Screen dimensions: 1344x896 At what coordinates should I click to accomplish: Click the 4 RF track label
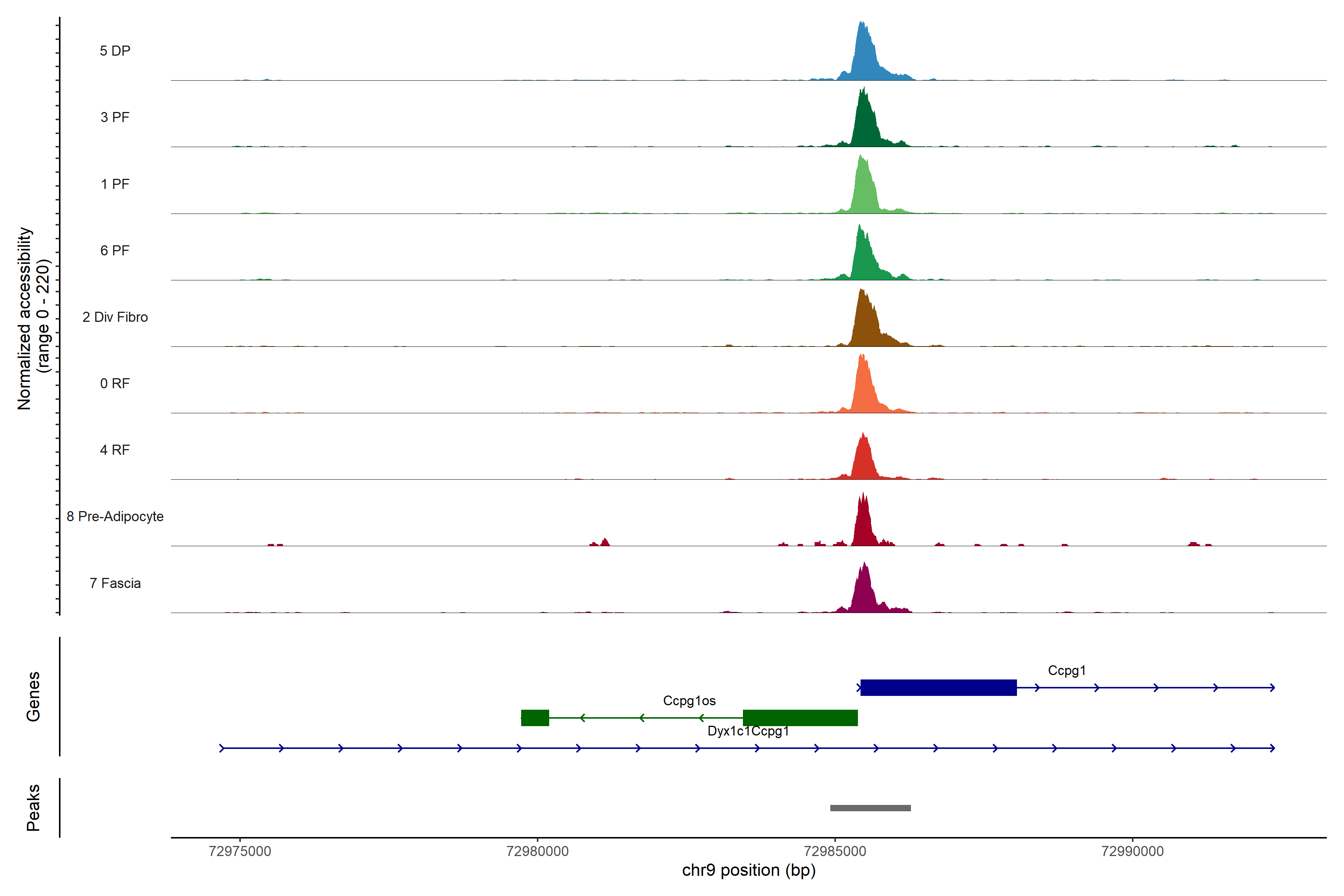[115, 450]
